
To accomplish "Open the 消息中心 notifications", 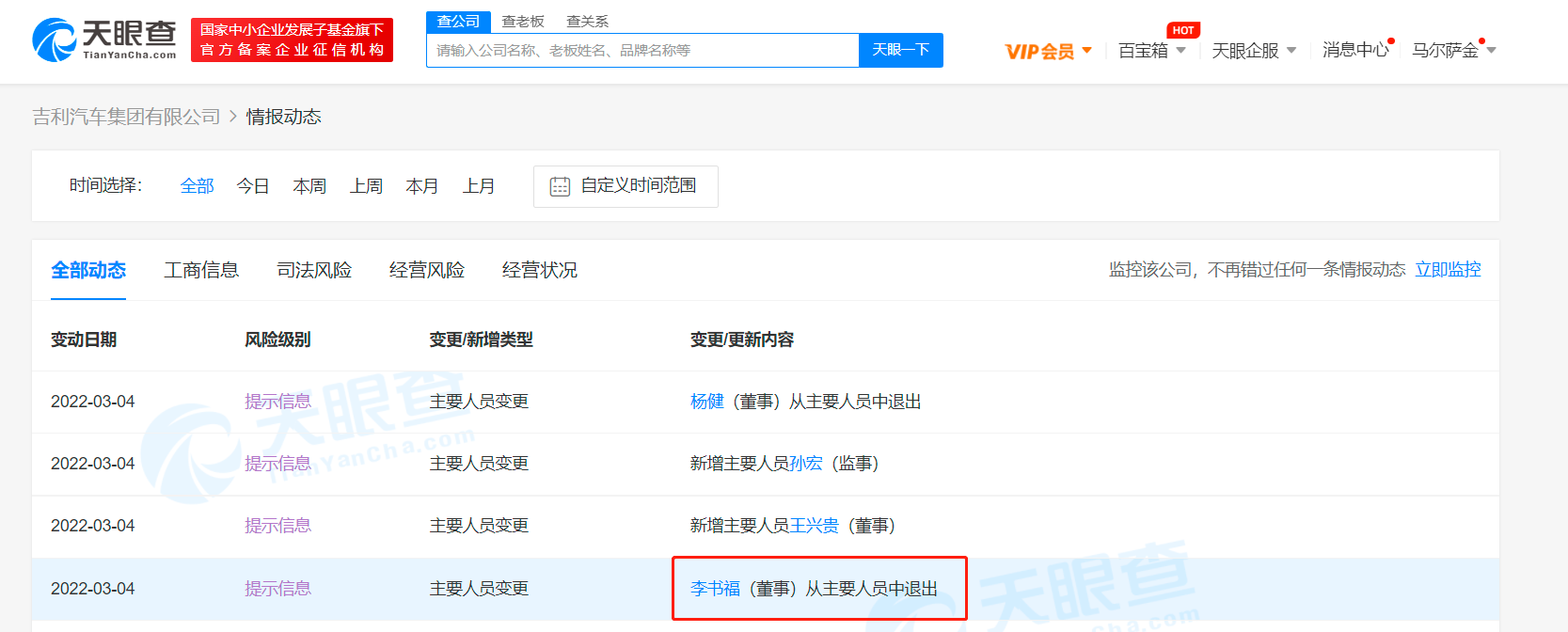I will (x=1354, y=50).
